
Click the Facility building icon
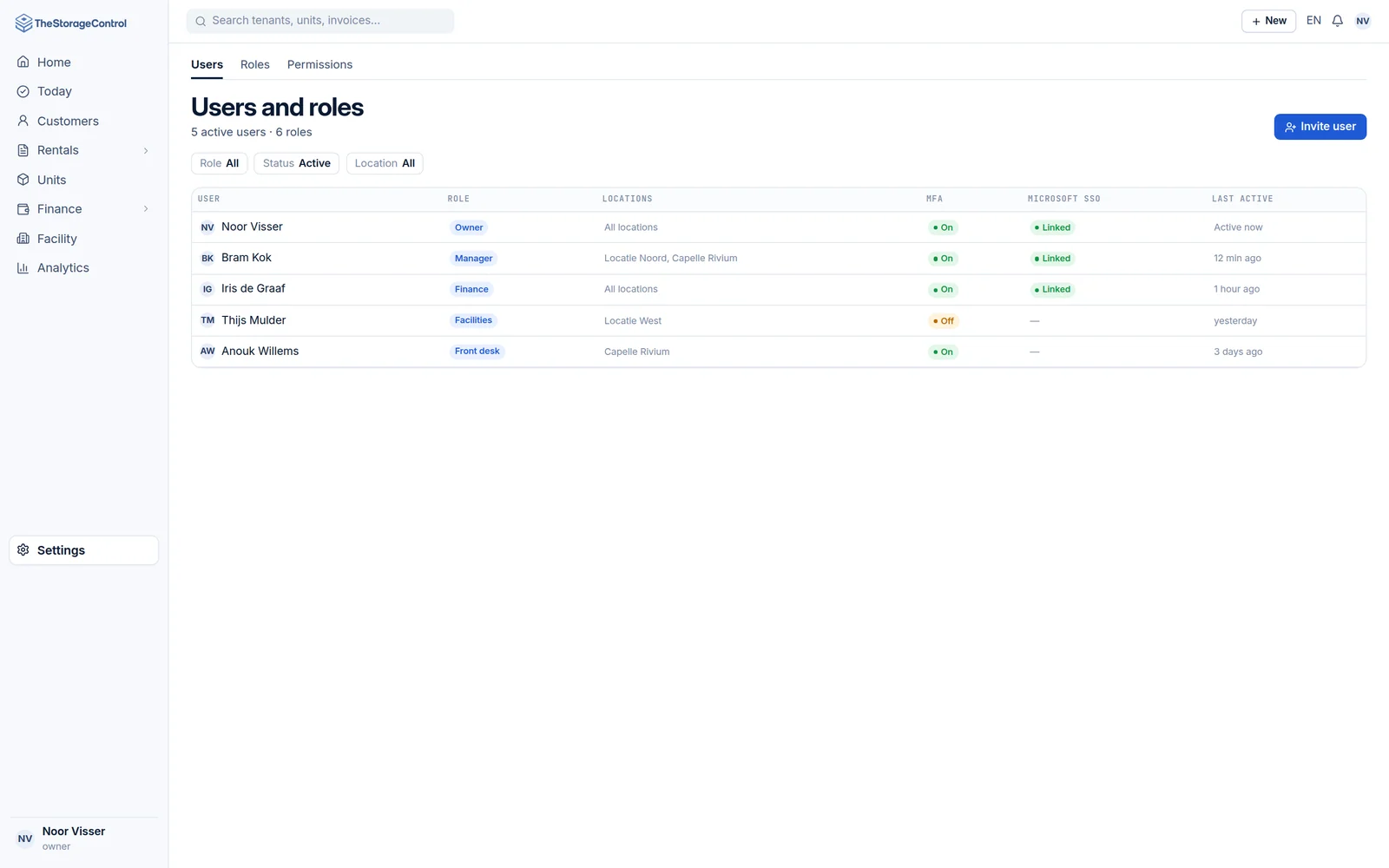click(x=23, y=239)
